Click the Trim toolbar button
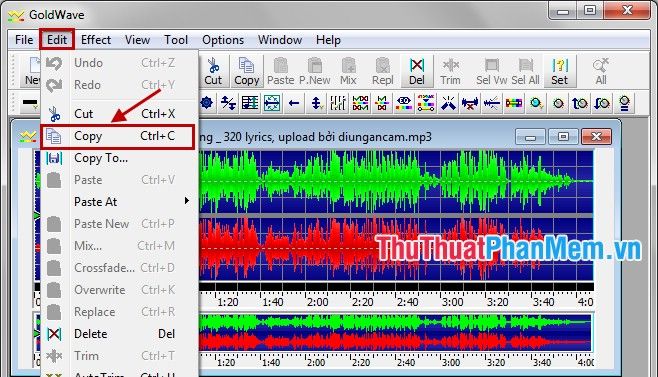This screenshot has height=377, width=658. pyautogui.click(x=450, y=71)
